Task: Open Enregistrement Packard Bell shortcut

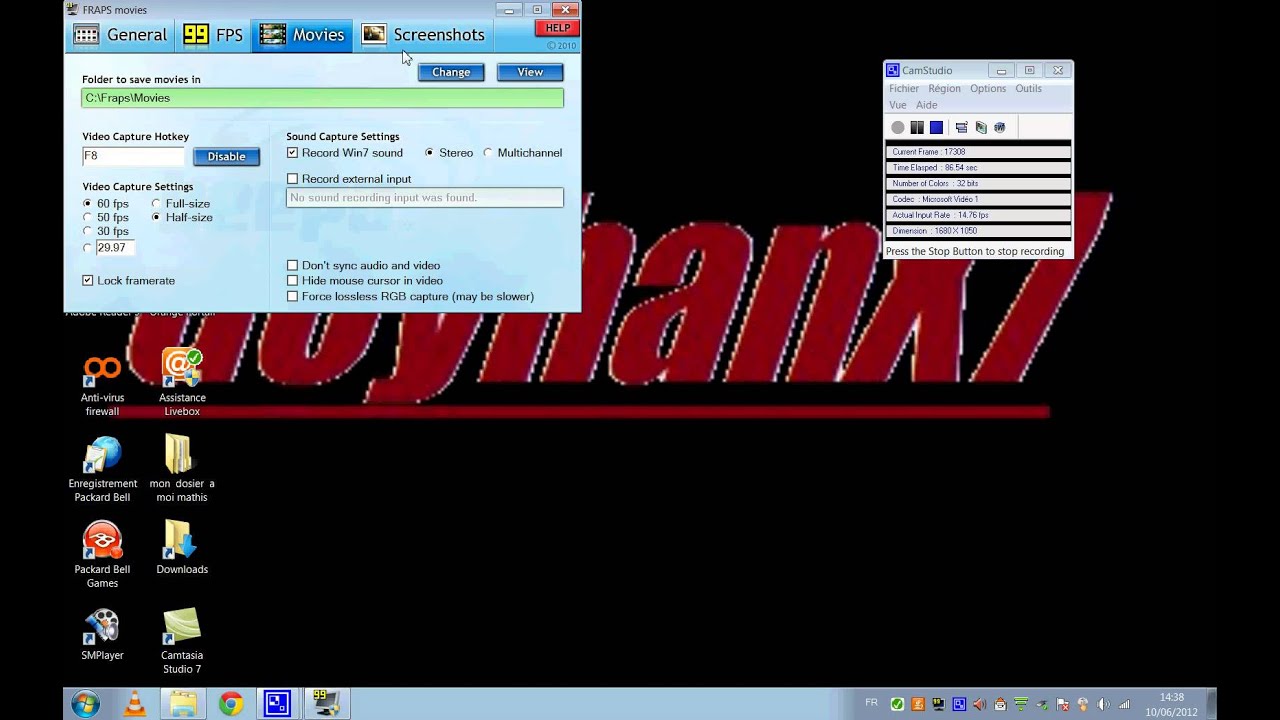Action: (x=102, y=469)
